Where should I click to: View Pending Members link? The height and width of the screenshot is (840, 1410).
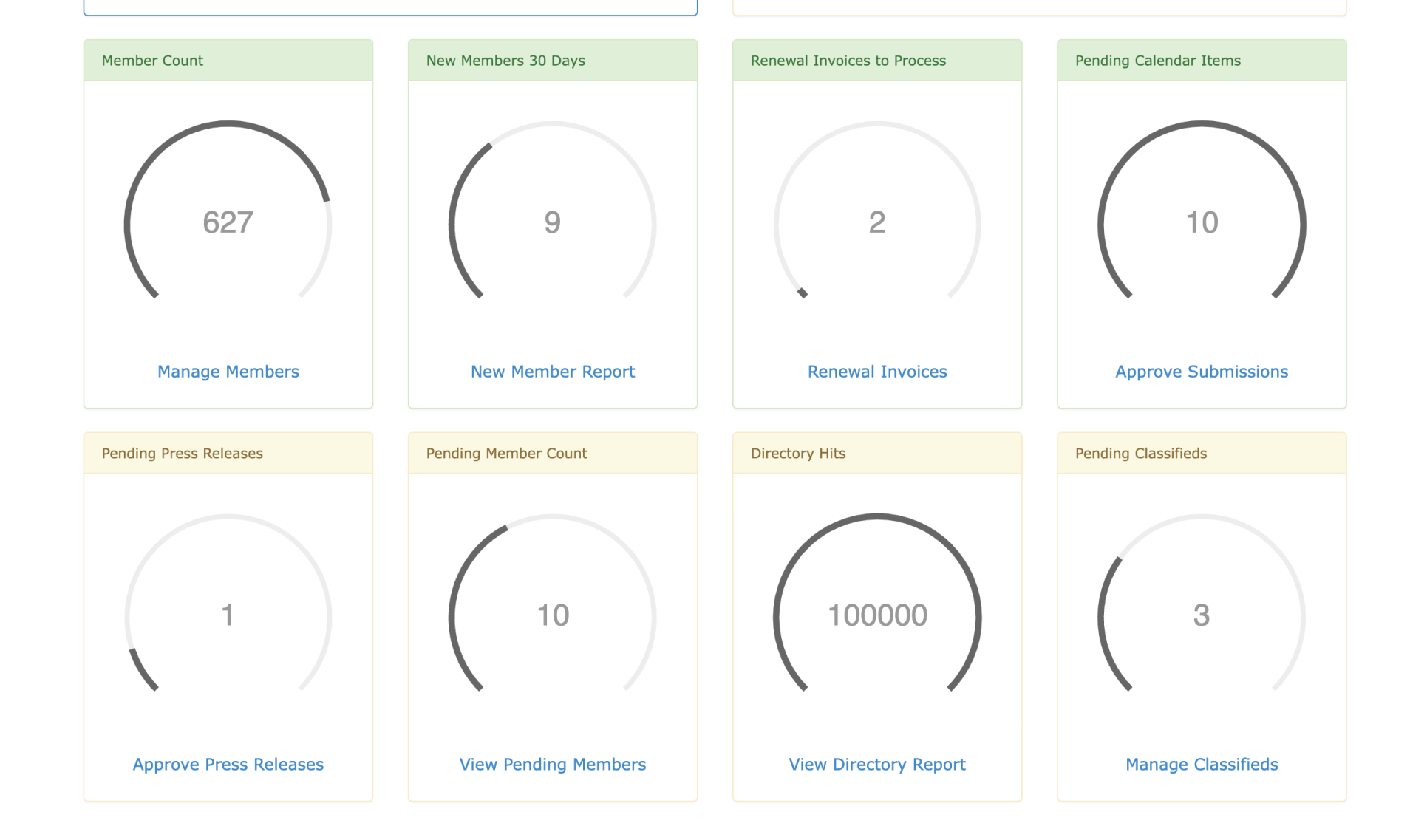pos(553,765)
